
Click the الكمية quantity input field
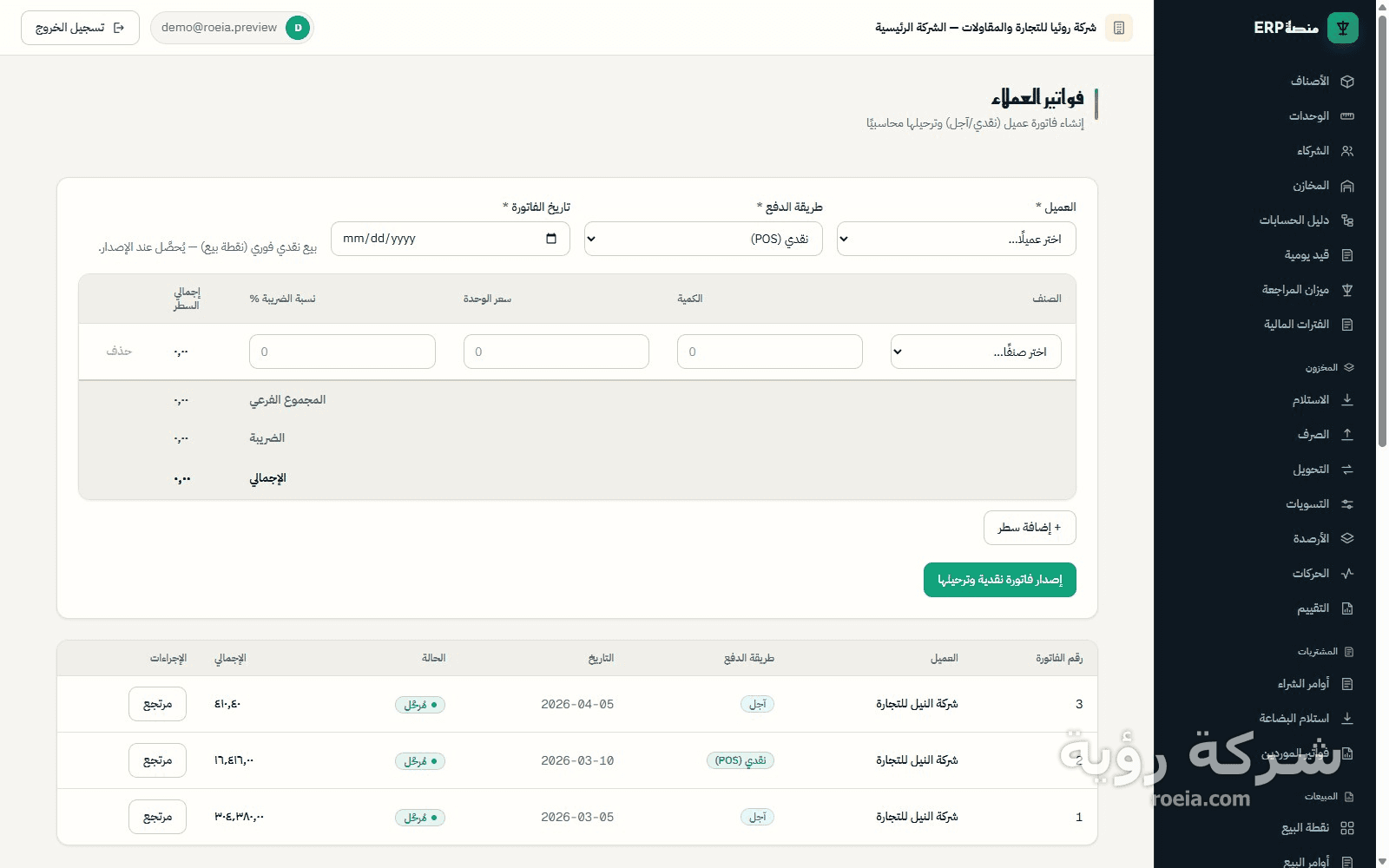770,352
